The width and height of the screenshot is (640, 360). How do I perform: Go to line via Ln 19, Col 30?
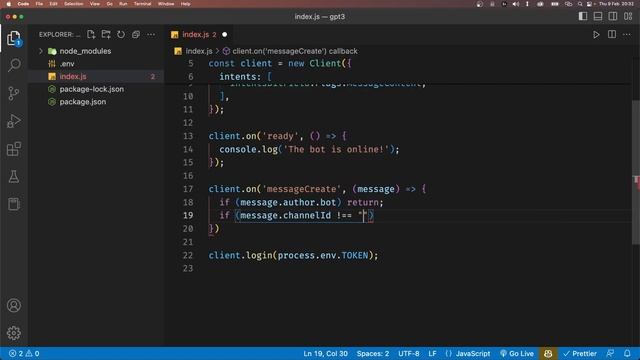tap(325, 353)
